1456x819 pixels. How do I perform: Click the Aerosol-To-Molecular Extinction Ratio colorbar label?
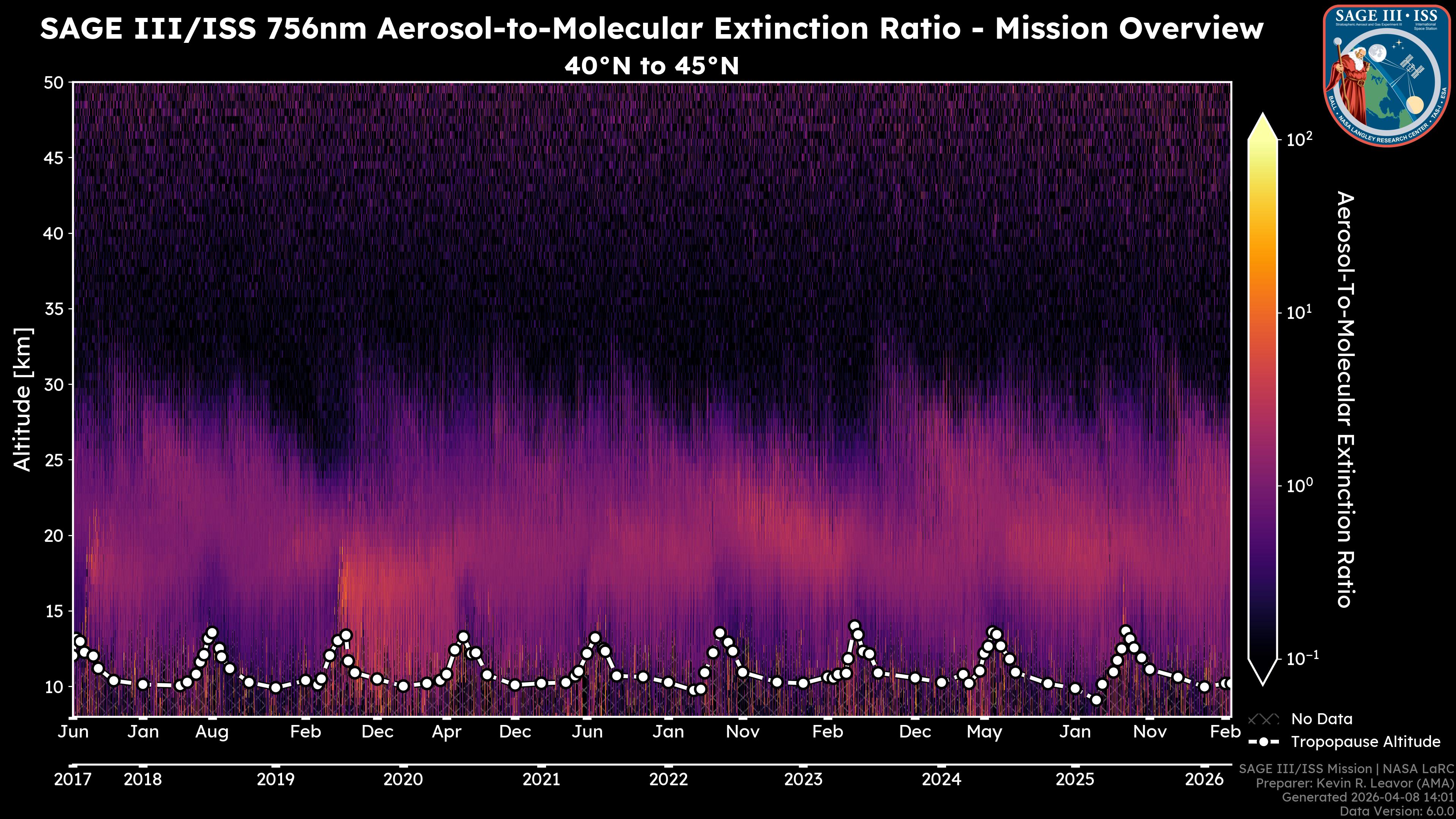pyautogui.click(x=1345, y=399)
